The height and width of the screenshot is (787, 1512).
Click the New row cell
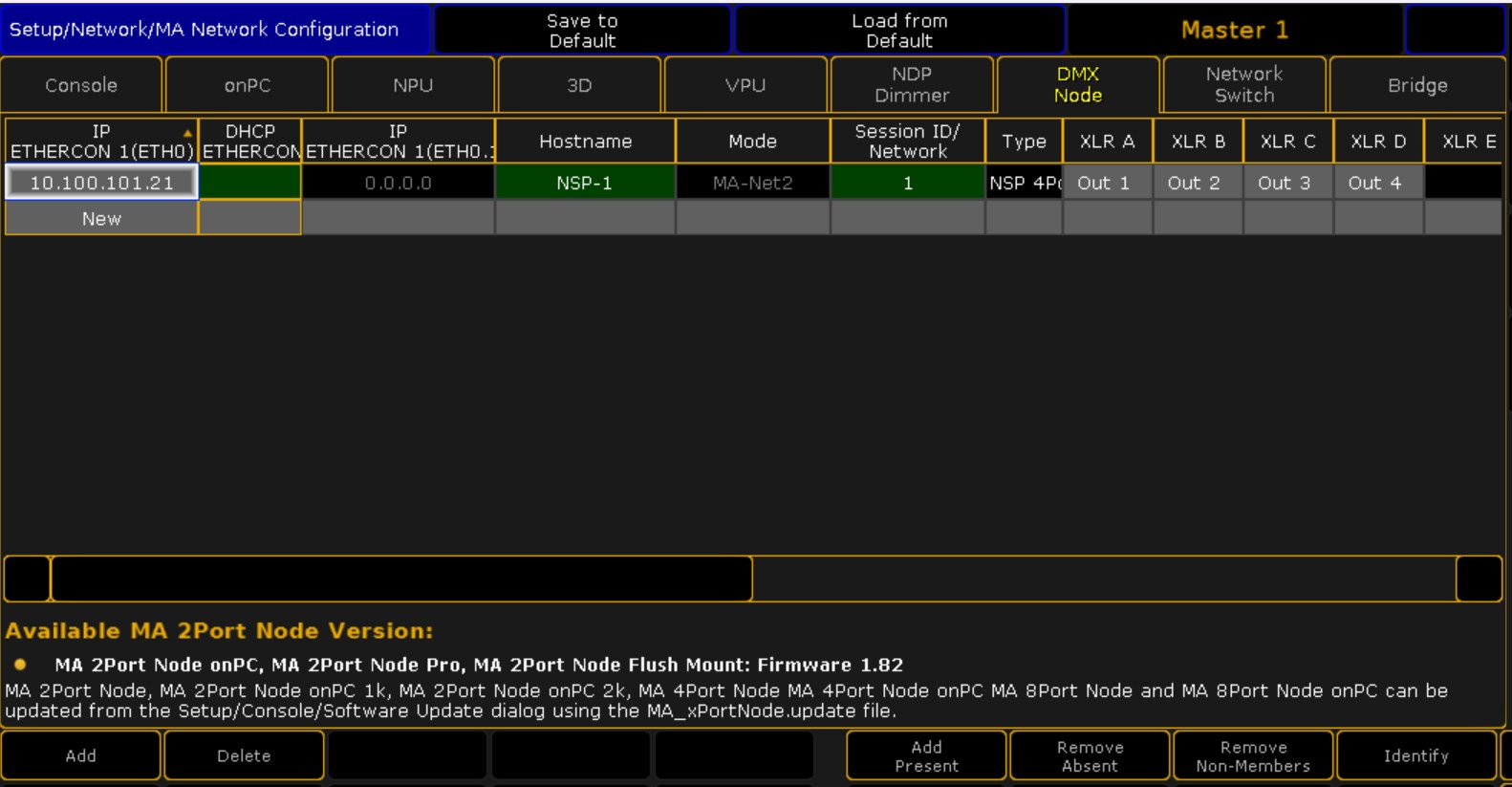[101, 219]
